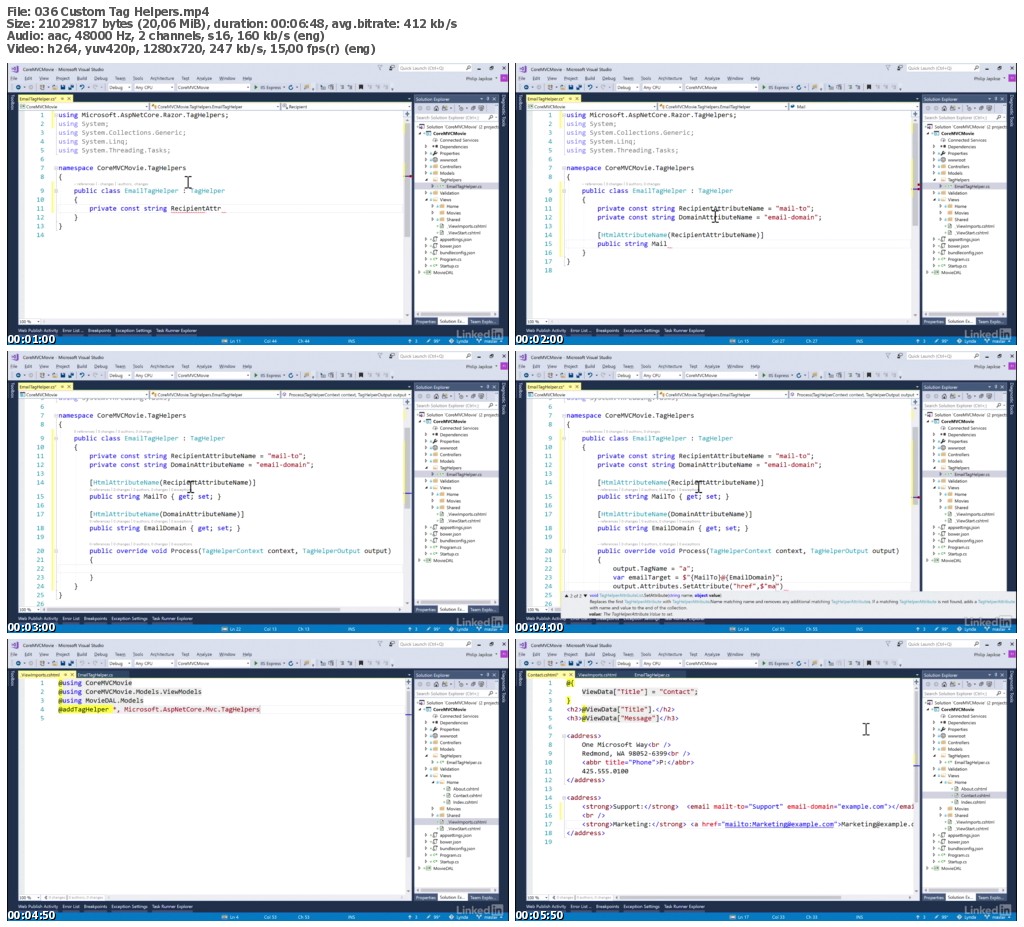Expand the Controllers folder in 00:02:00 Solution Explorer
The width and height of the screenshot is (1024, 927).
pyautogui.click(x=934, y=167)
